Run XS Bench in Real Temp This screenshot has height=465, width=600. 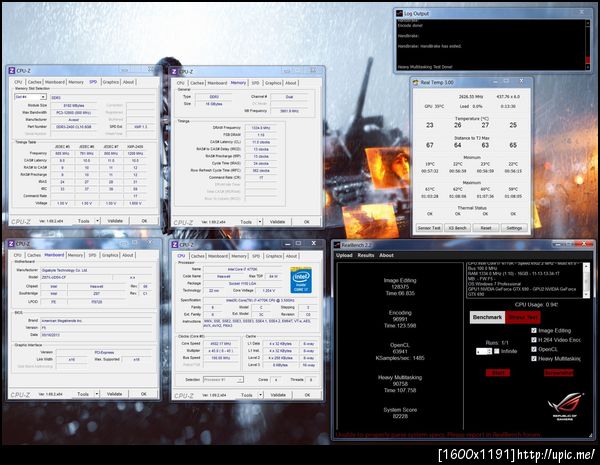pyautogui.click(x=457, y=228)
